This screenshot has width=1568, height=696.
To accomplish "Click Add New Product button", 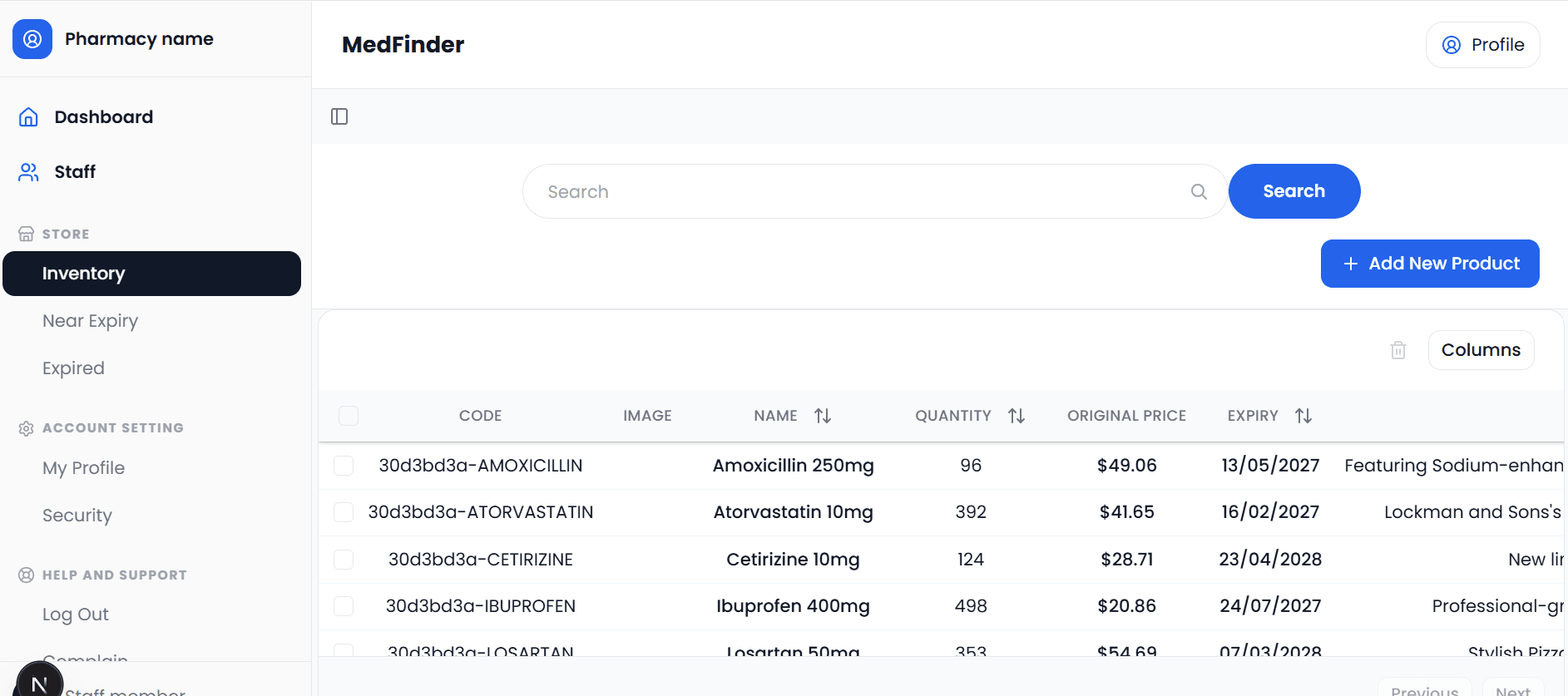I will (1430, 264).
